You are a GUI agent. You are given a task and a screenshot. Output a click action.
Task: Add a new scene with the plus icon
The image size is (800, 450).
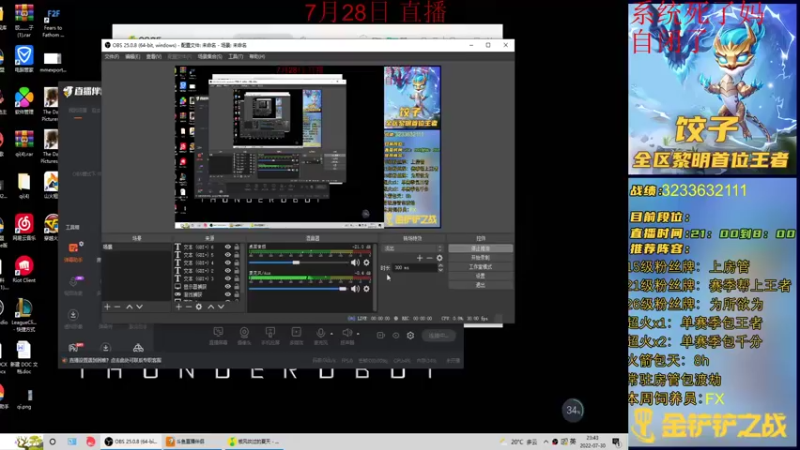[107, 307]
